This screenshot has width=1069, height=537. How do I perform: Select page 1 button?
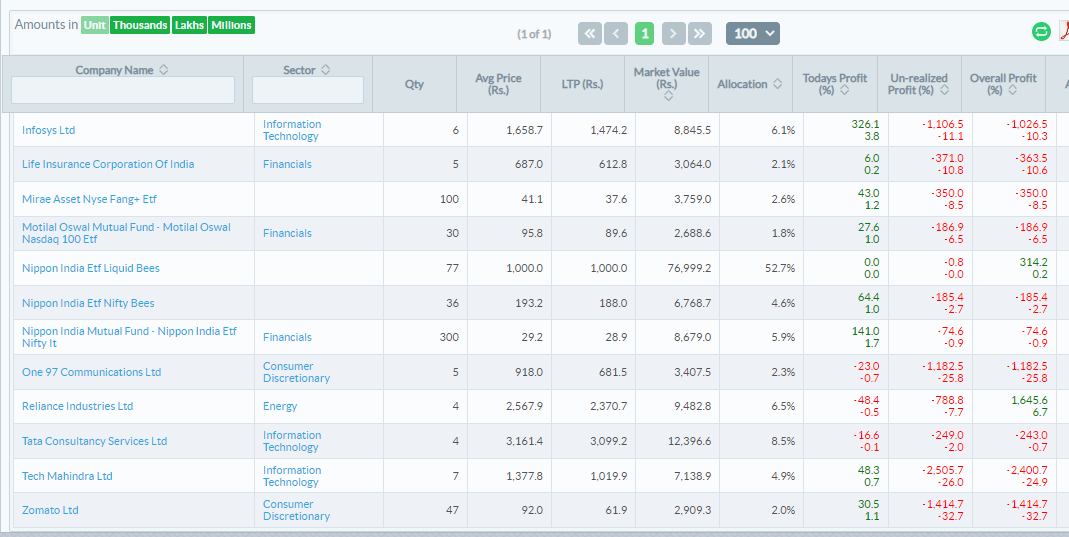644,33
